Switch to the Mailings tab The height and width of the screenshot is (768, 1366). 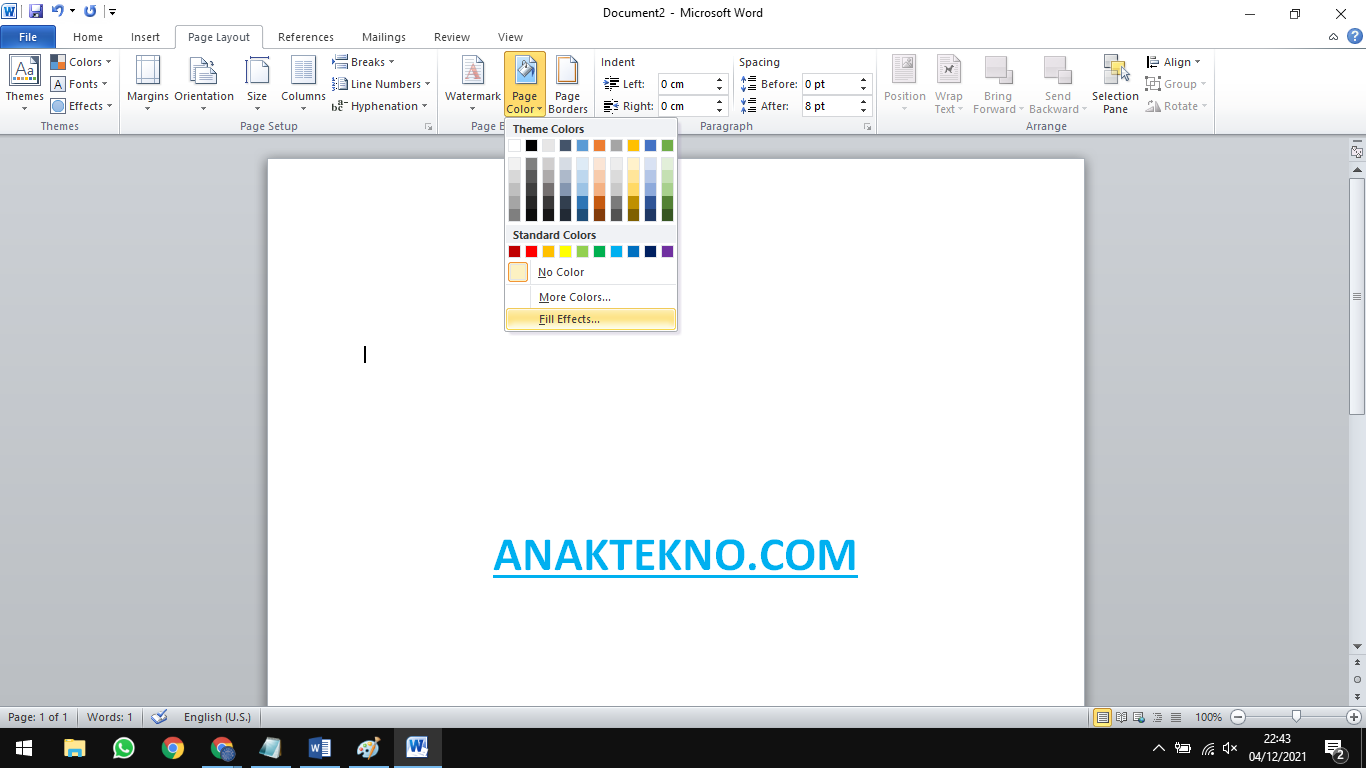384,37
